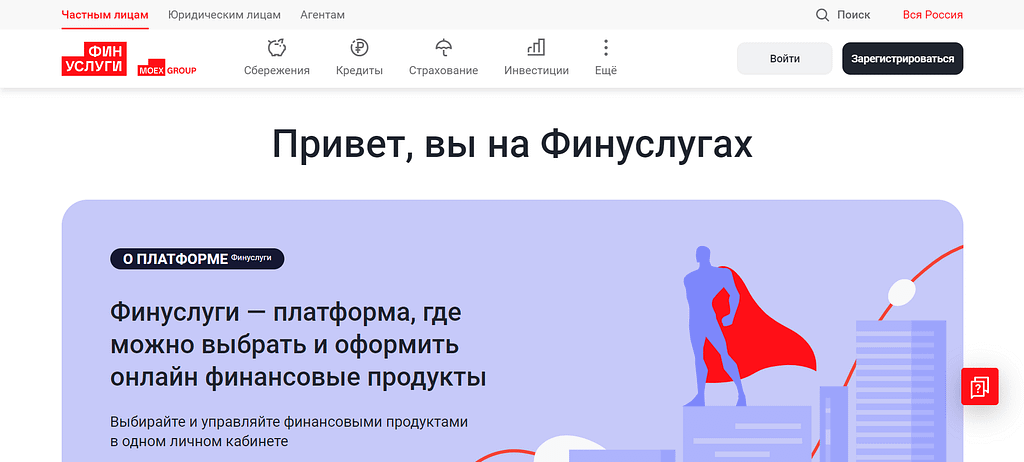Open the Инвестиции bar chart icon
1024x462 pixels.
coord(536,48)
